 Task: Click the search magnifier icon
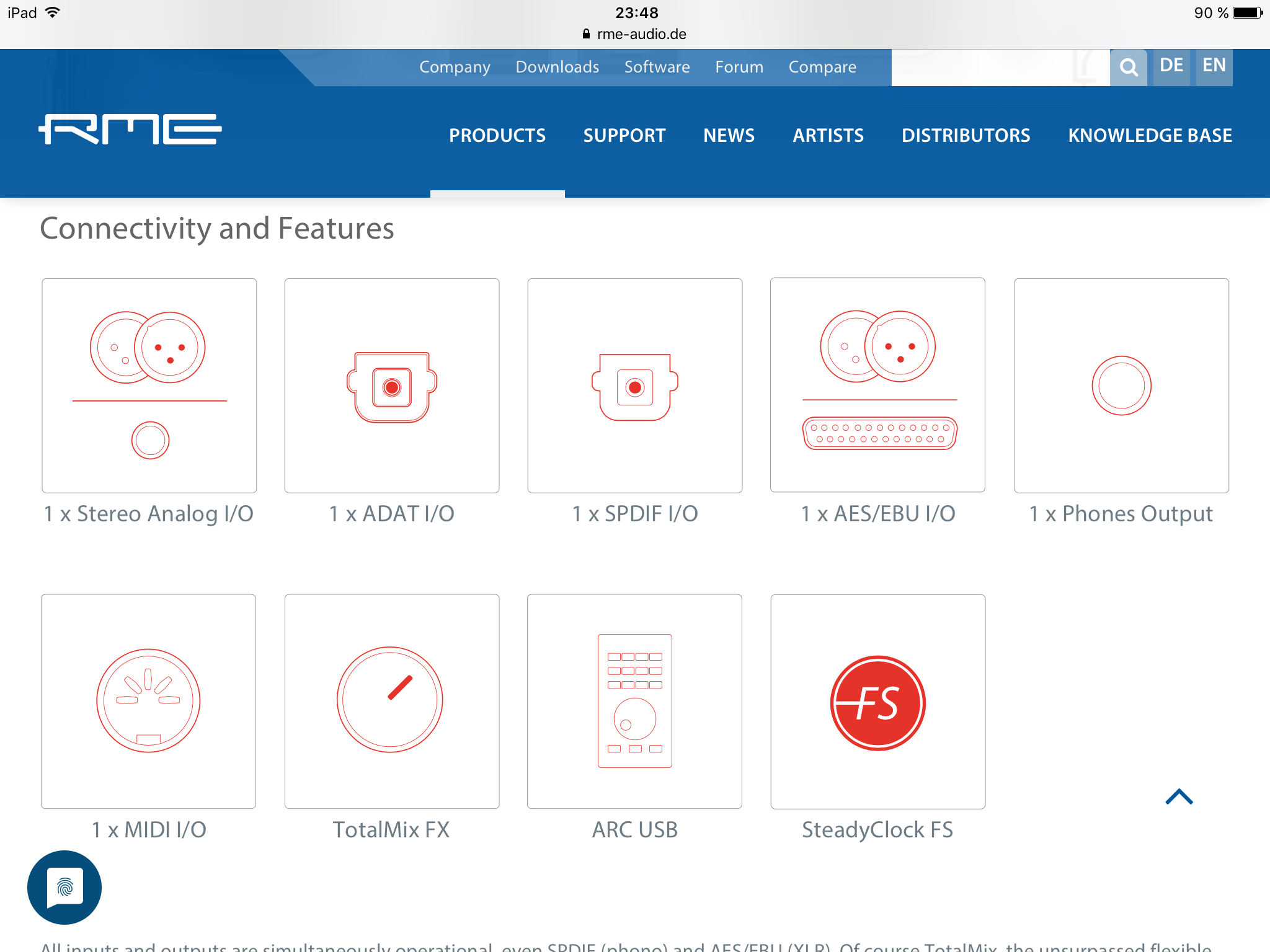click(1128, 67)
